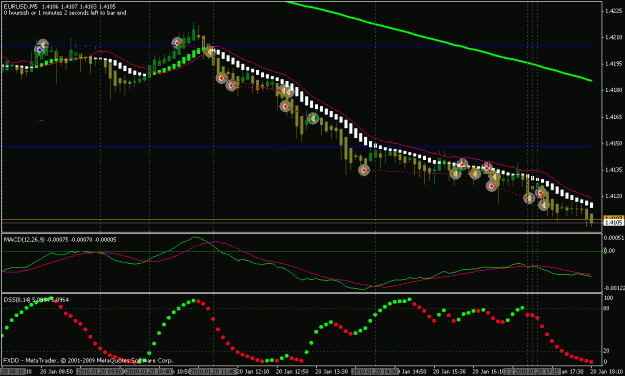Click the 1.4225 price axis label

point(614,11)
